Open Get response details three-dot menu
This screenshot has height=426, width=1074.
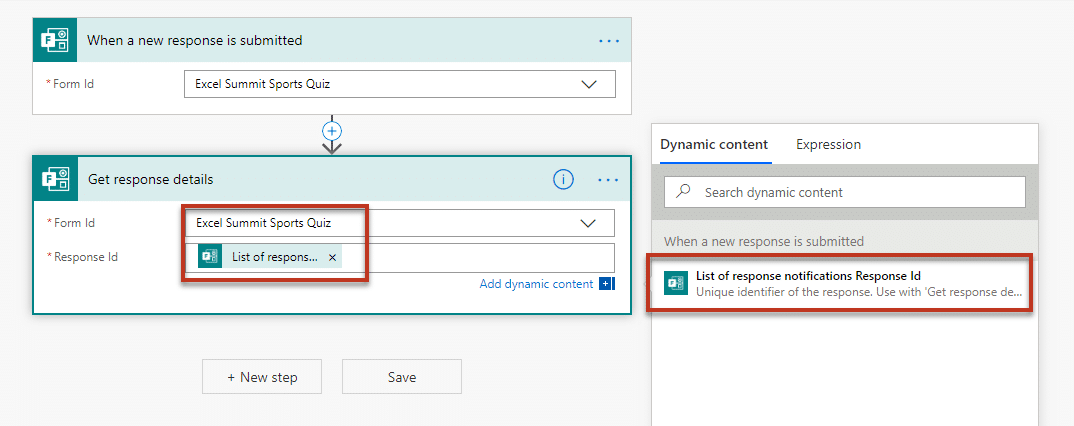(x=609, y=180)
